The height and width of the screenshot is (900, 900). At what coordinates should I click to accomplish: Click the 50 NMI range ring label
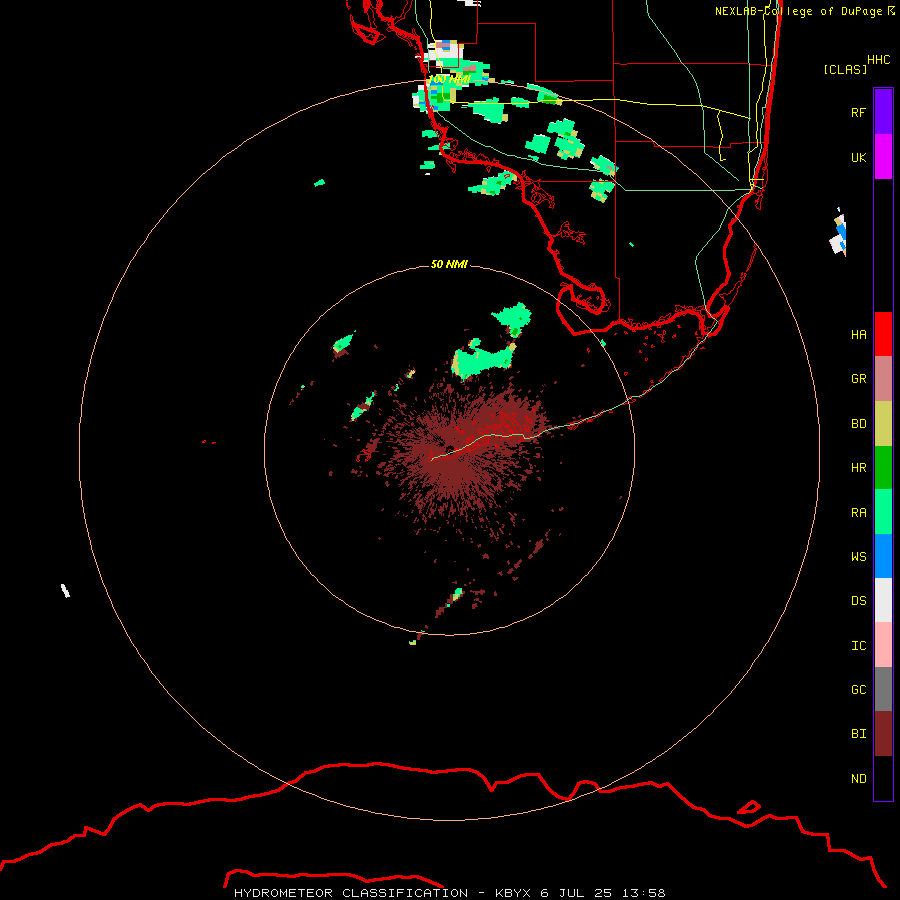(x=449, y=264)
